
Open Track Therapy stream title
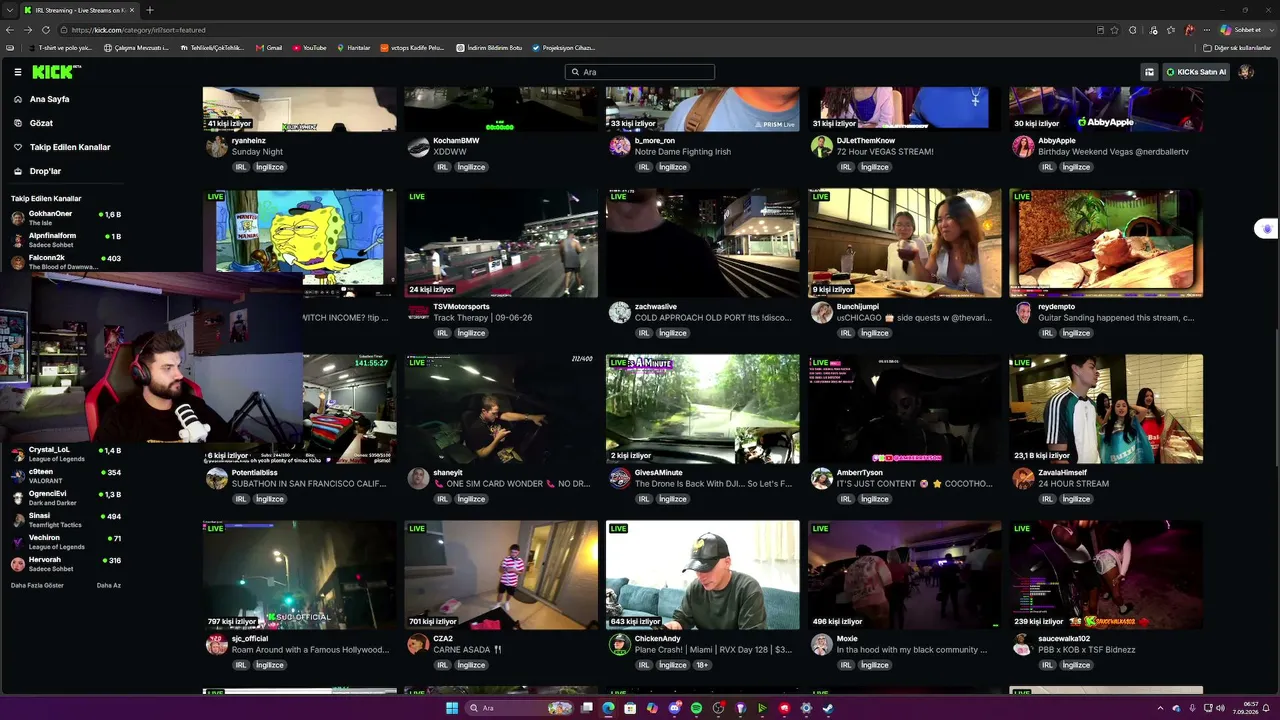click(x=483, y=318)
